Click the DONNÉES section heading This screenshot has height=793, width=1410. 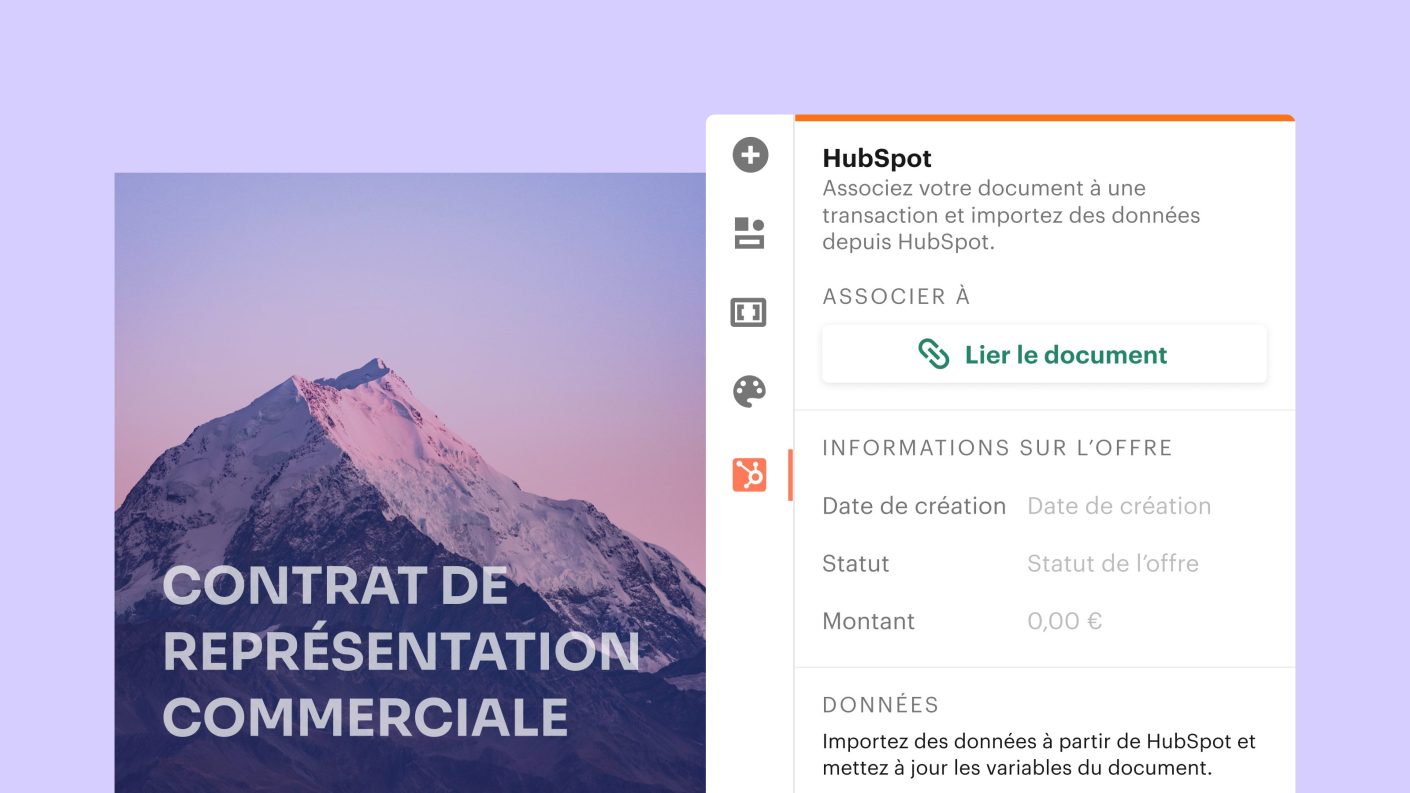(881, 705)
